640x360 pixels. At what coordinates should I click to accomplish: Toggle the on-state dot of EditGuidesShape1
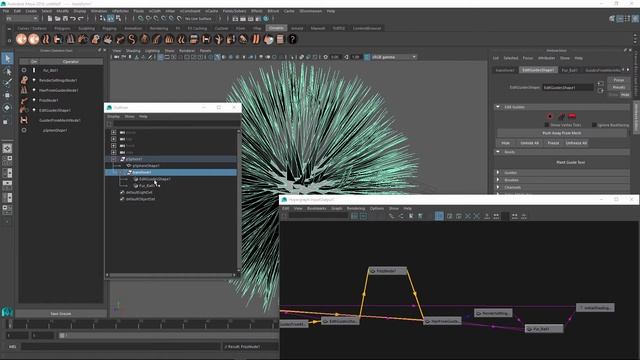[34, 110]
